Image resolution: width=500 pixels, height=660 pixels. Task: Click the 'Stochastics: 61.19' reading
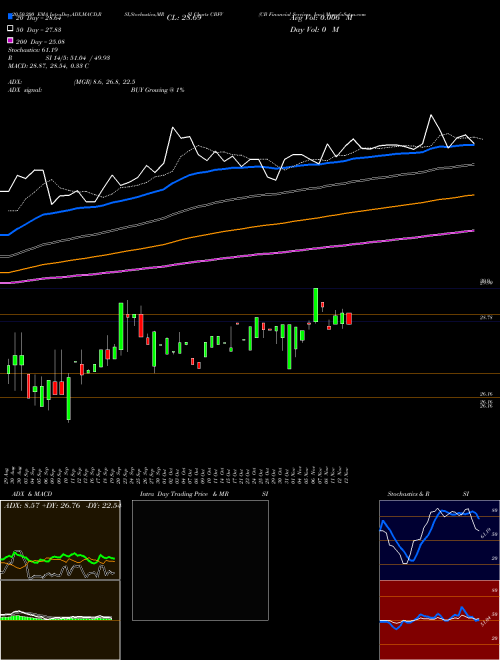click(33, 50)
